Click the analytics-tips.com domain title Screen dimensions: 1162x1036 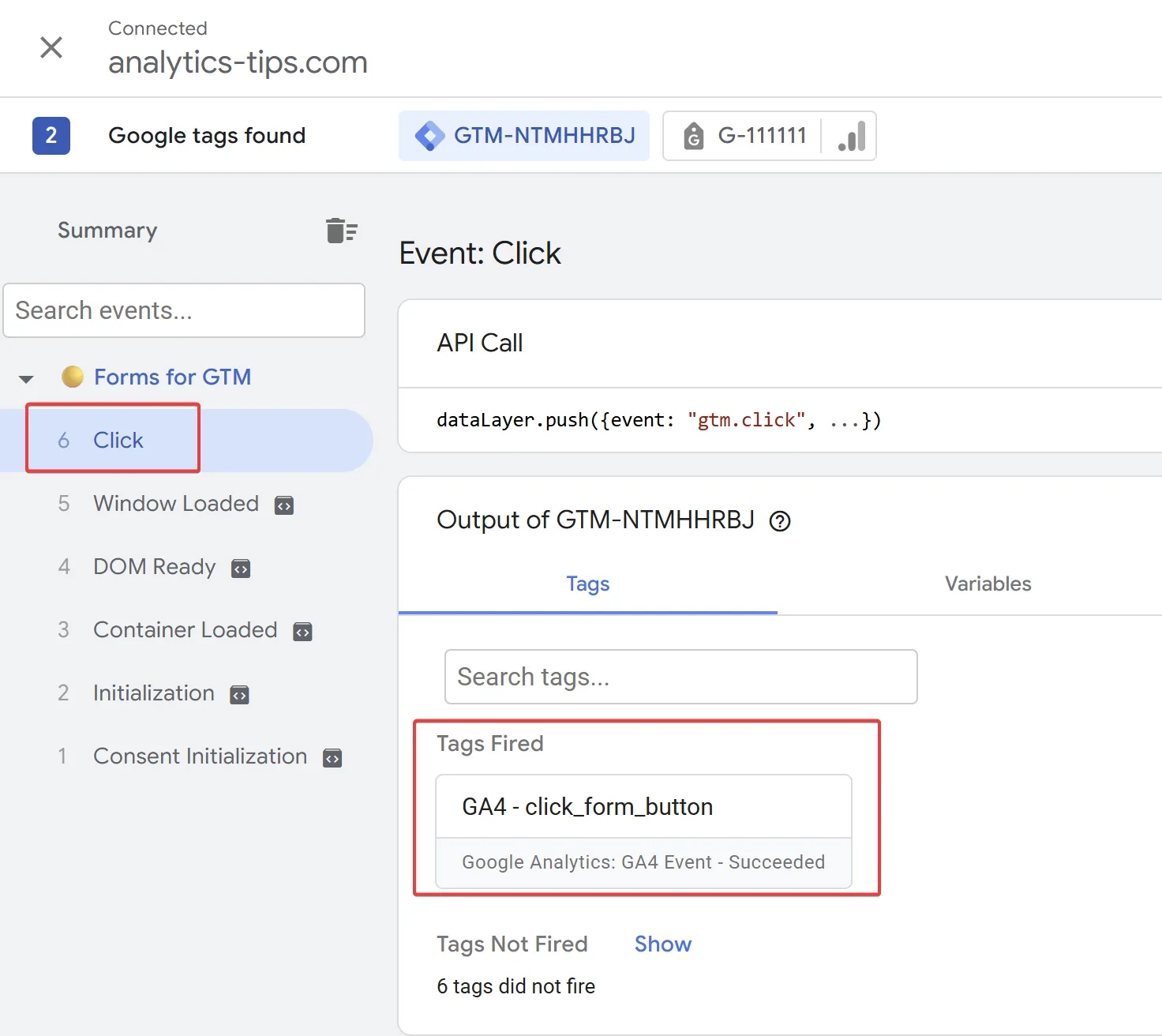(x=238, y=62)
